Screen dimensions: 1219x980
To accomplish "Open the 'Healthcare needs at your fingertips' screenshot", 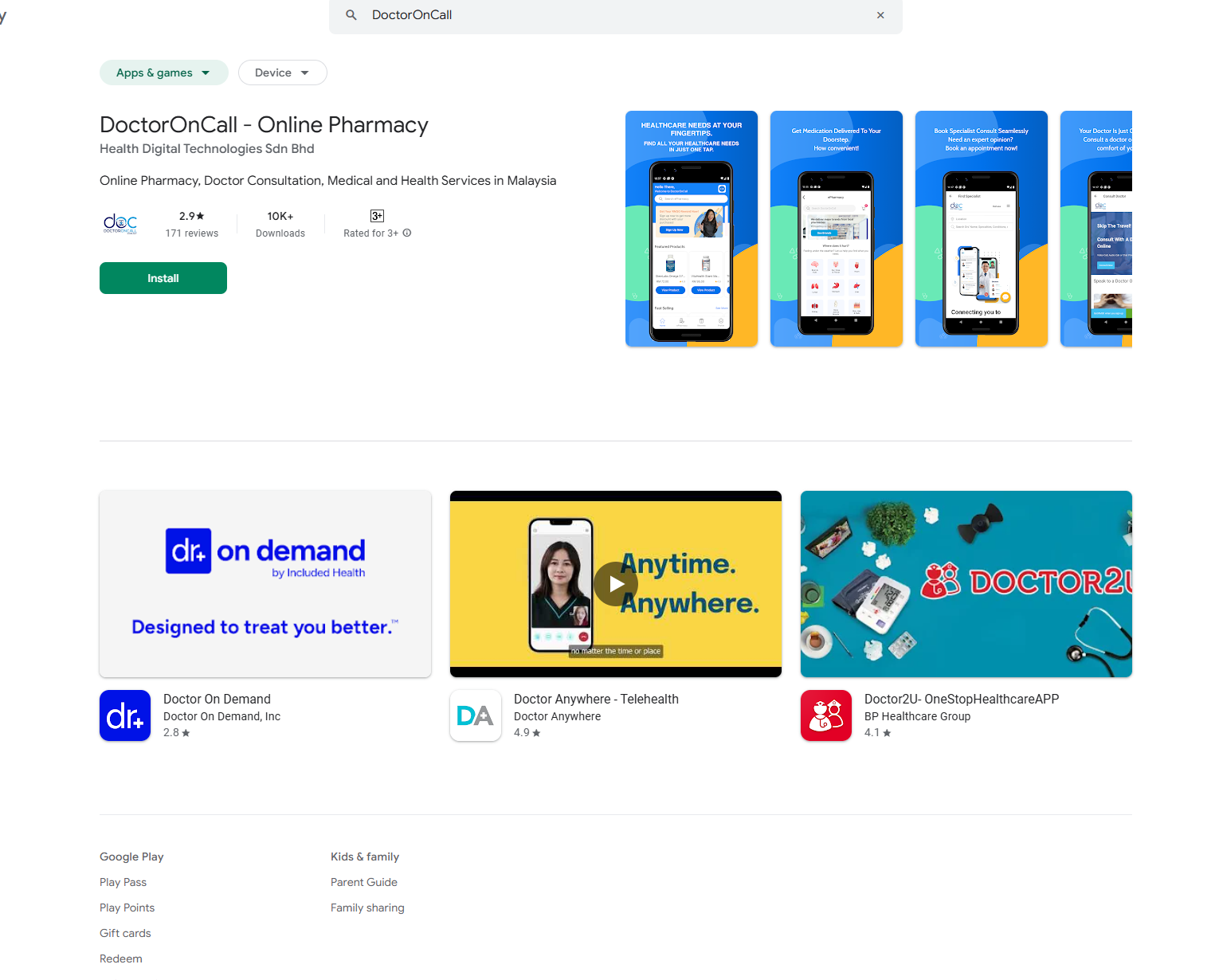I will click(x=692, y=229).
